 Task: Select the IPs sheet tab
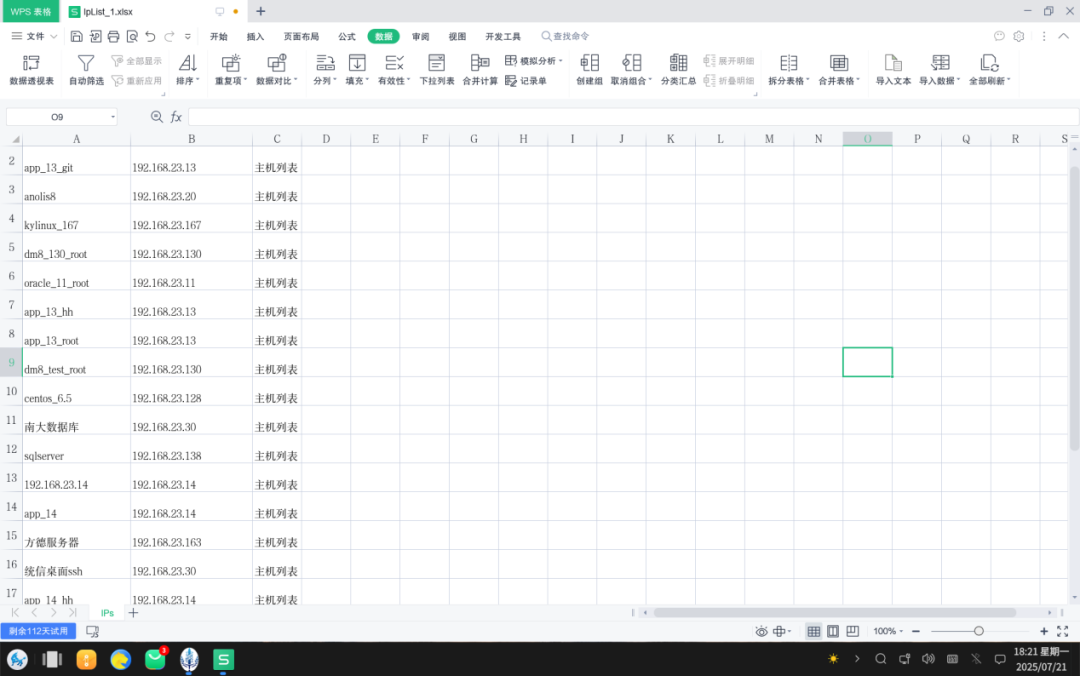[107, 613]
